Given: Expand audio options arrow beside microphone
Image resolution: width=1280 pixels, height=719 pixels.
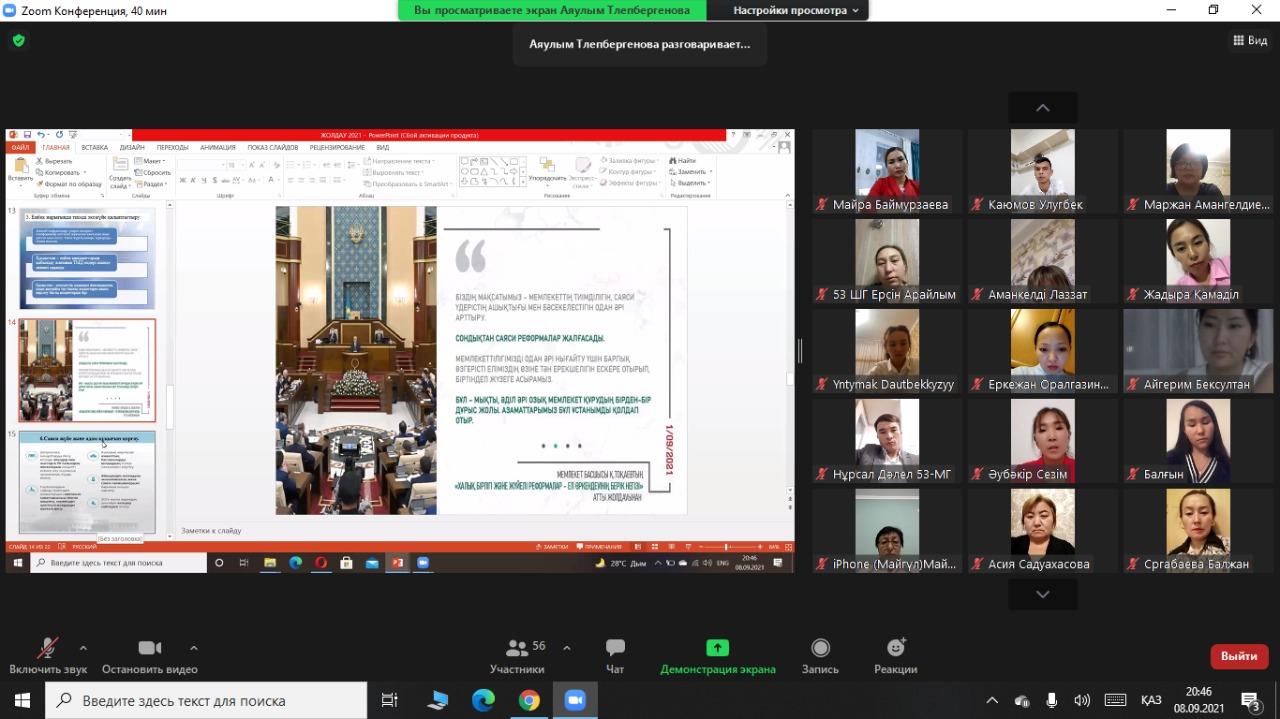Looking at the screenshot, I should pos(83,647).
